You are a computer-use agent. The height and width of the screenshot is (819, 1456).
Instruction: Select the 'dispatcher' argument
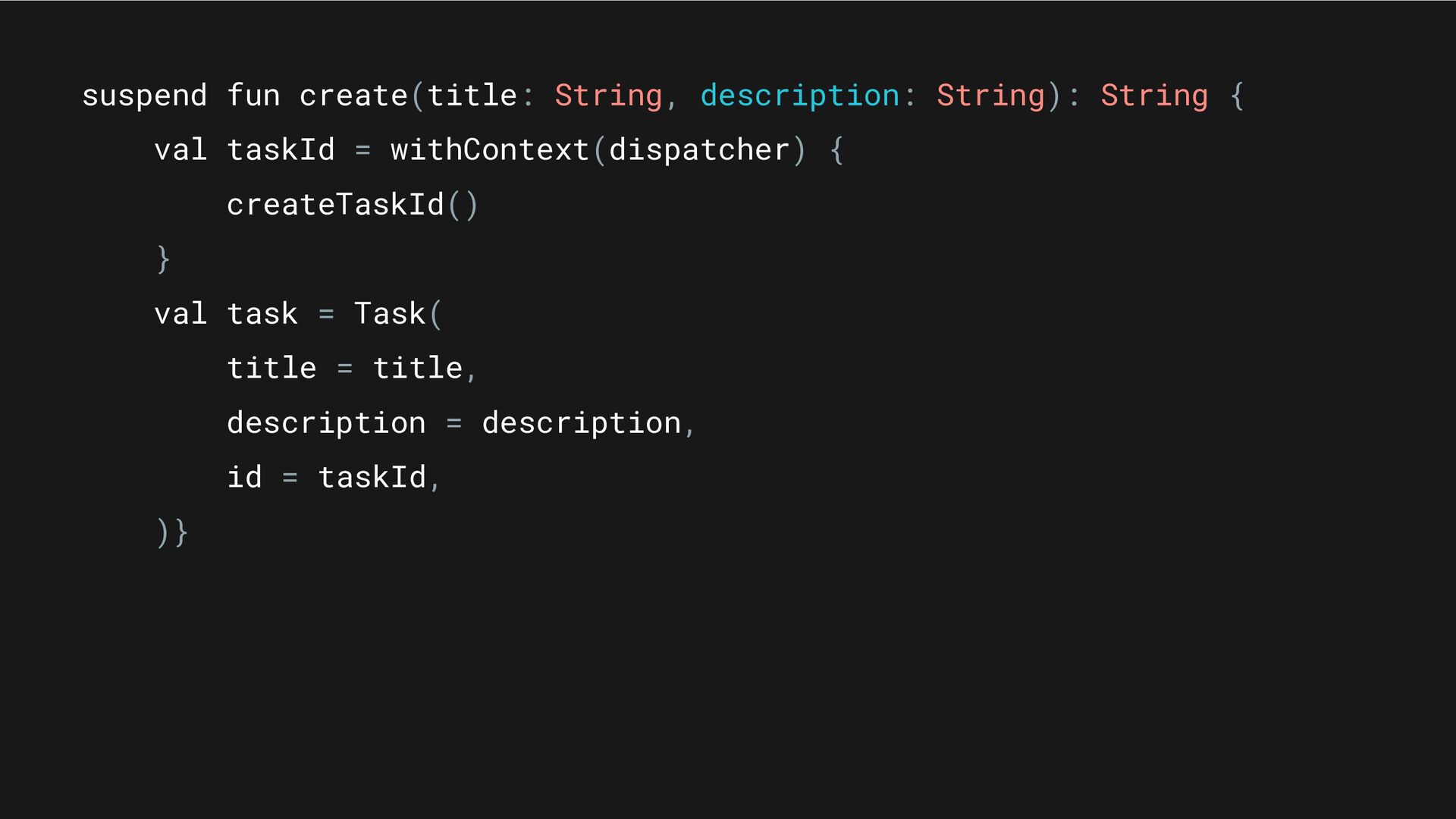699,151
